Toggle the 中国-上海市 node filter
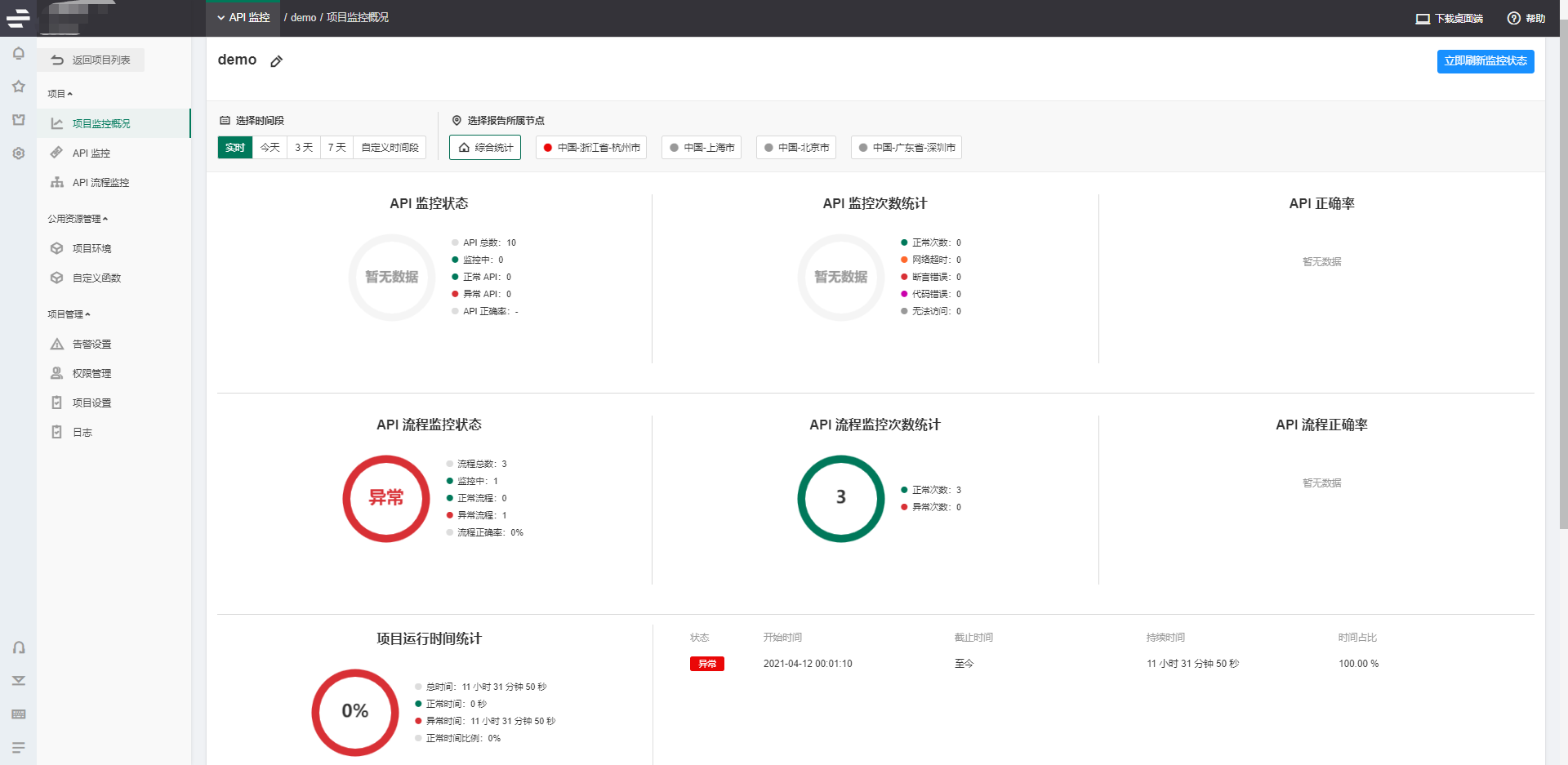The width and height of the screenshot is (1568, 765). 702,147
